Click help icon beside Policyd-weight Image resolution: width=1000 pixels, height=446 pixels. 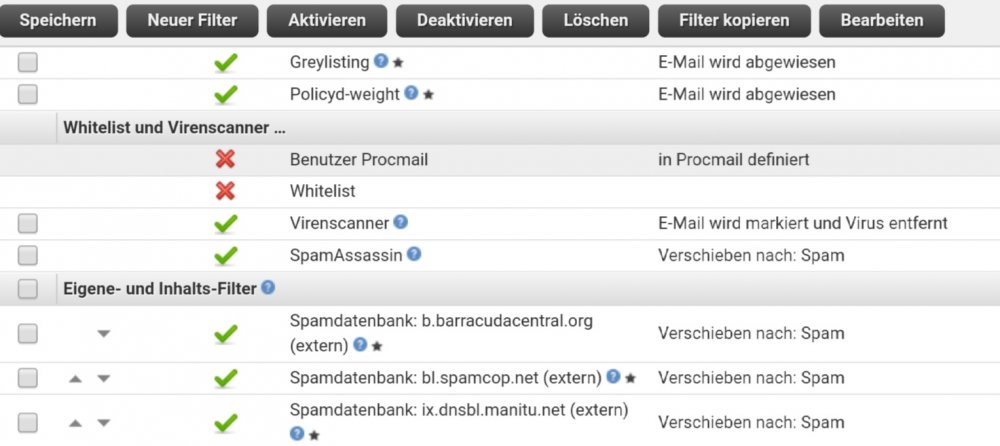pyautogui.click(x=411, y=93)
